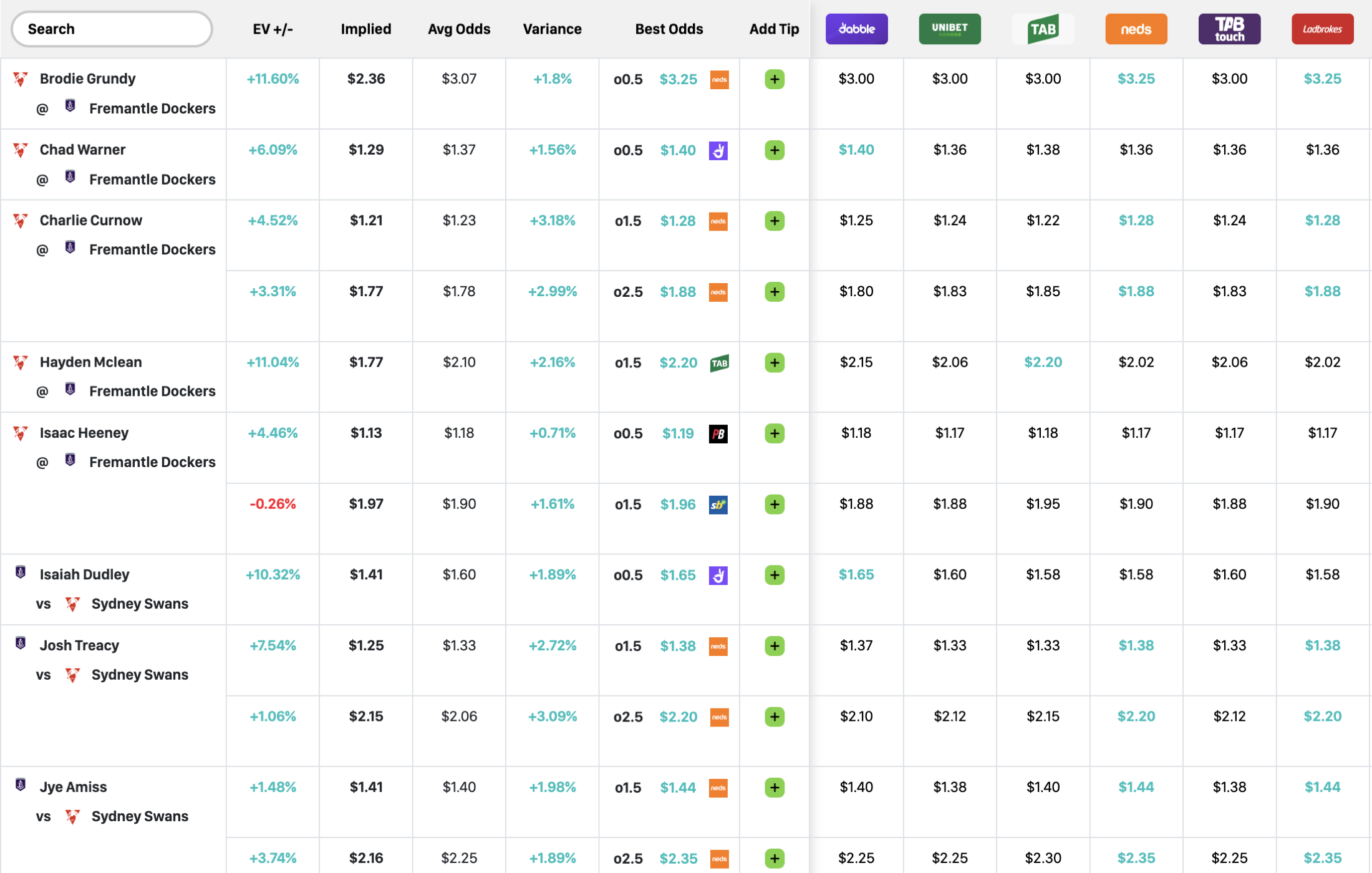Add tip for Brodie Grundy o0.5
1372x873 pixels.
click(x=774, y=79)
